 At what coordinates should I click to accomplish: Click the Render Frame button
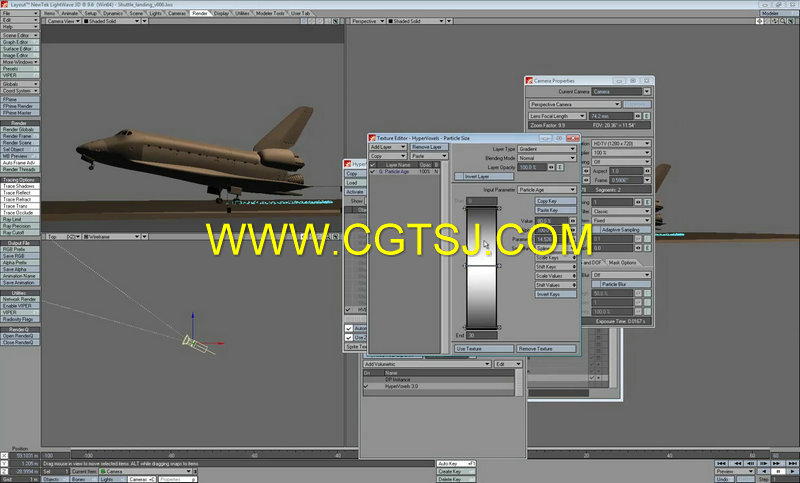point(20,136)
